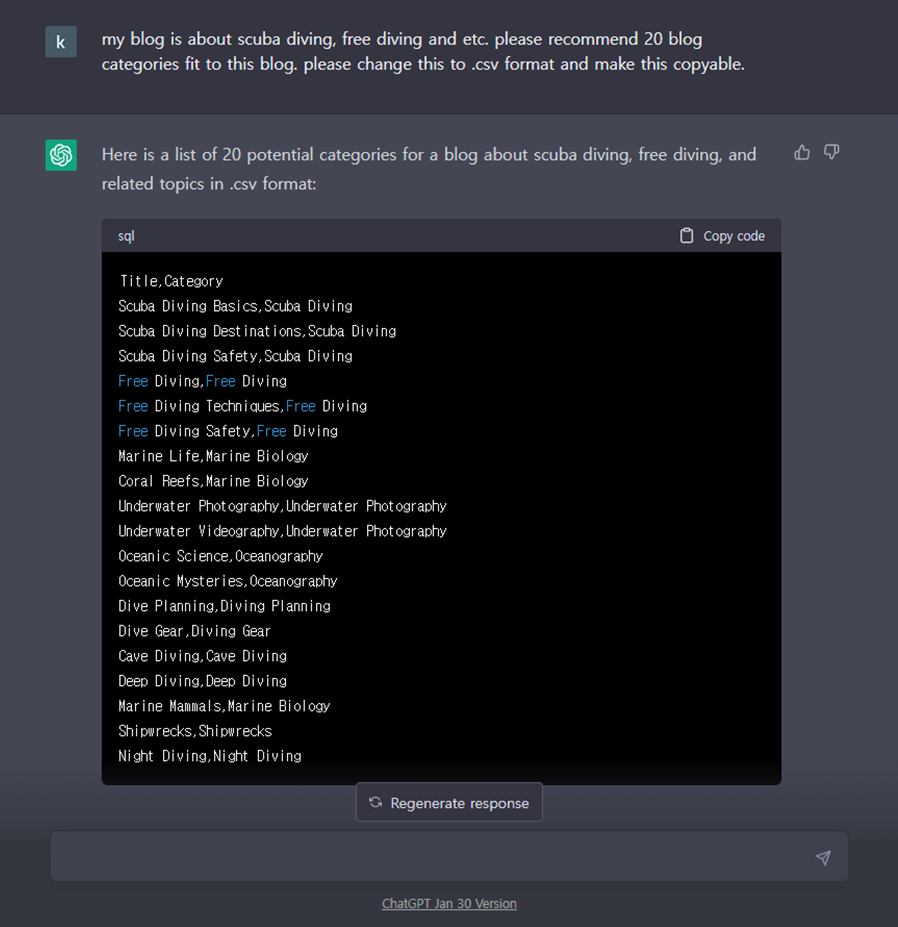The height and width of the screenshot is (927, 898).
Task: Click the line Dive Gear,Diving Gear
Action: click(194, 631)
